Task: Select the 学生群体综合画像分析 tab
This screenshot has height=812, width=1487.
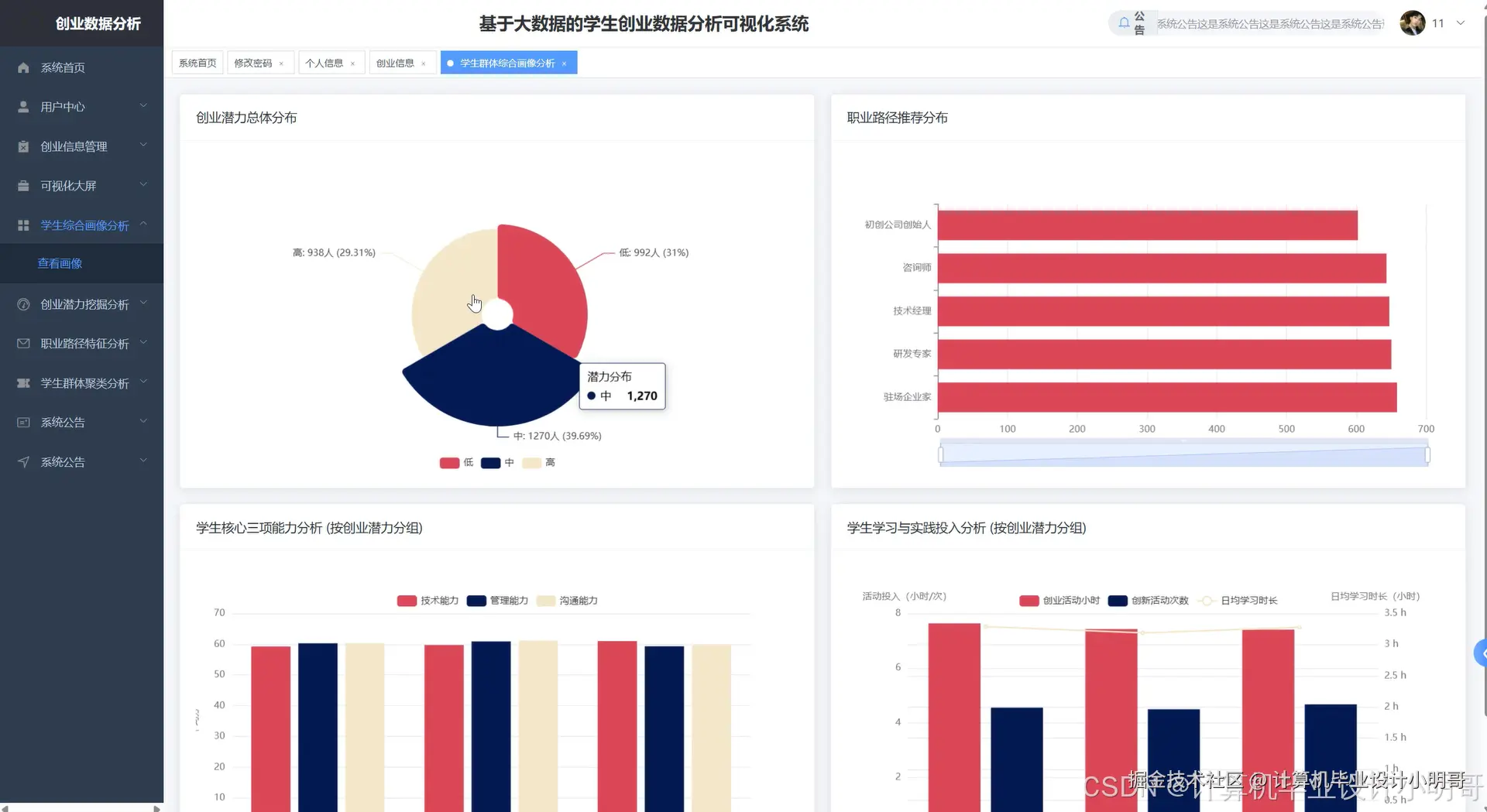Action: (507, 63)
